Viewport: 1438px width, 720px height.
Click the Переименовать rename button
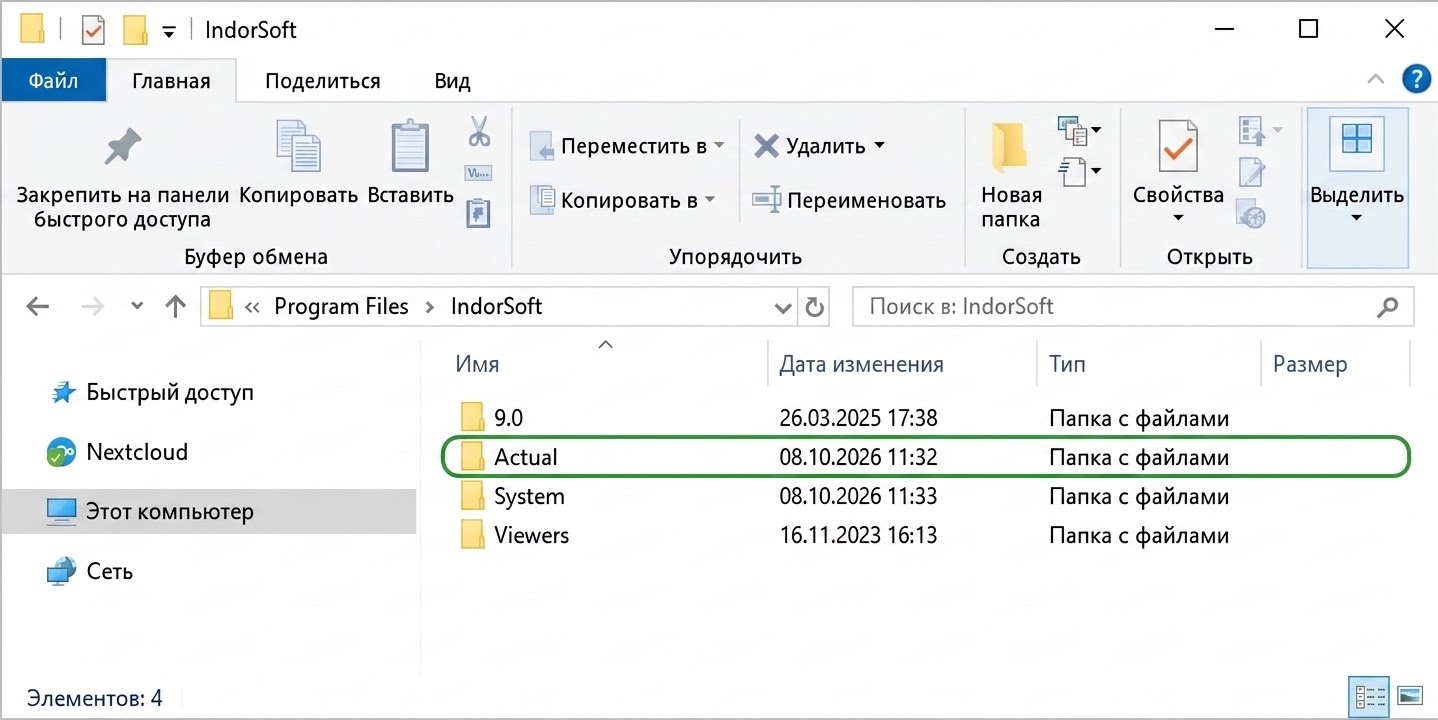[849, 200]
